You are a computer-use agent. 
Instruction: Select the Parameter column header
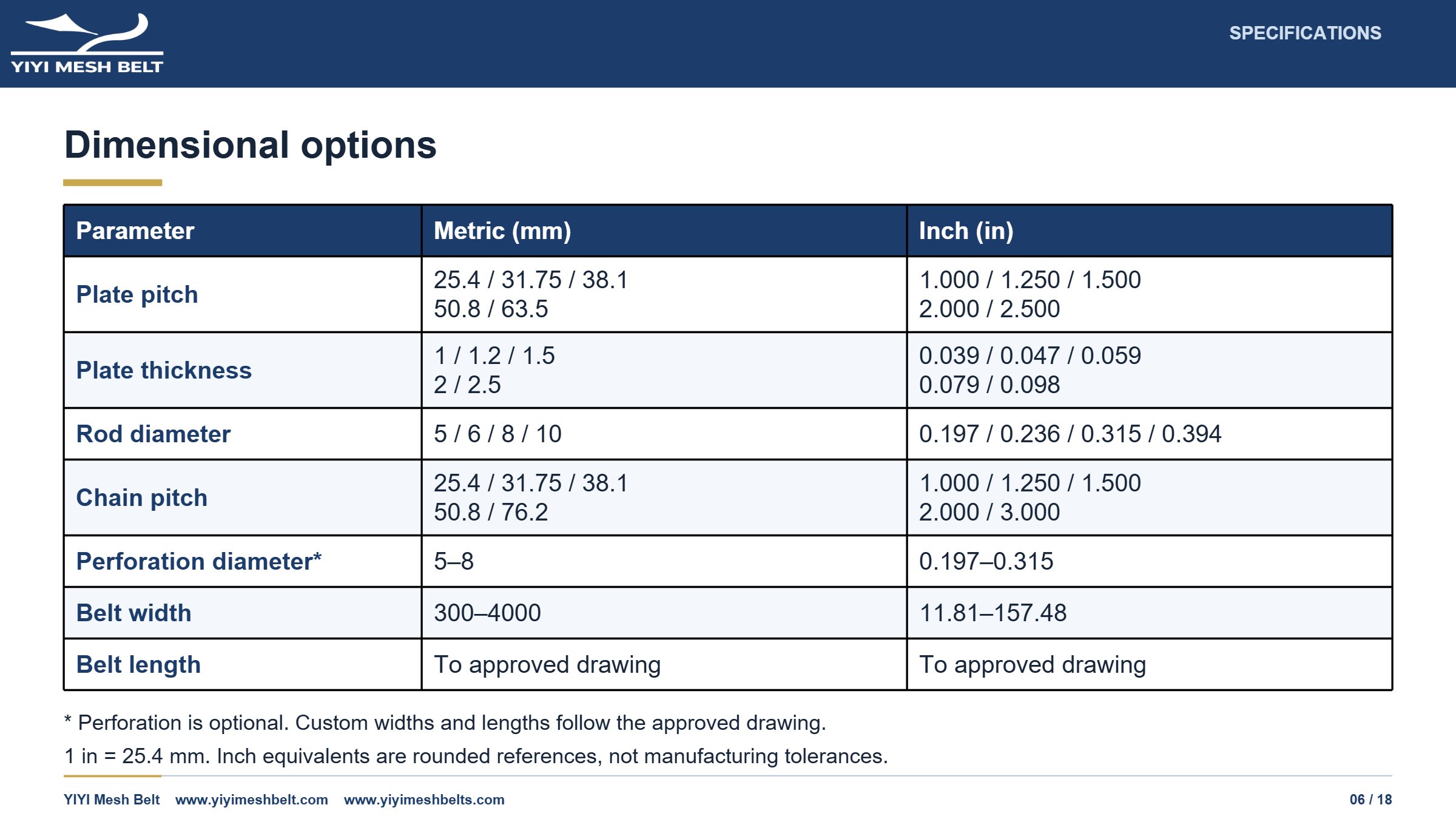click(135, 231)
